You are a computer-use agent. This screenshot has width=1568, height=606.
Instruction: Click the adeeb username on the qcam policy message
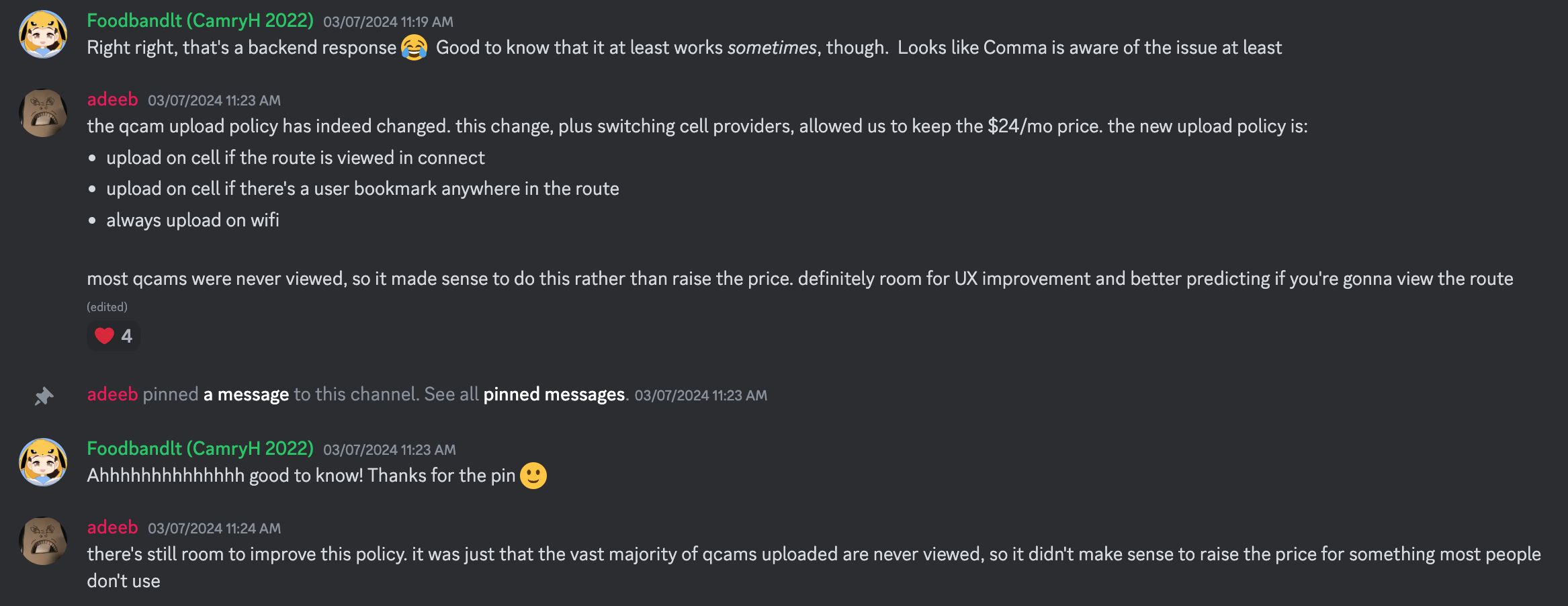pos(112,99)
